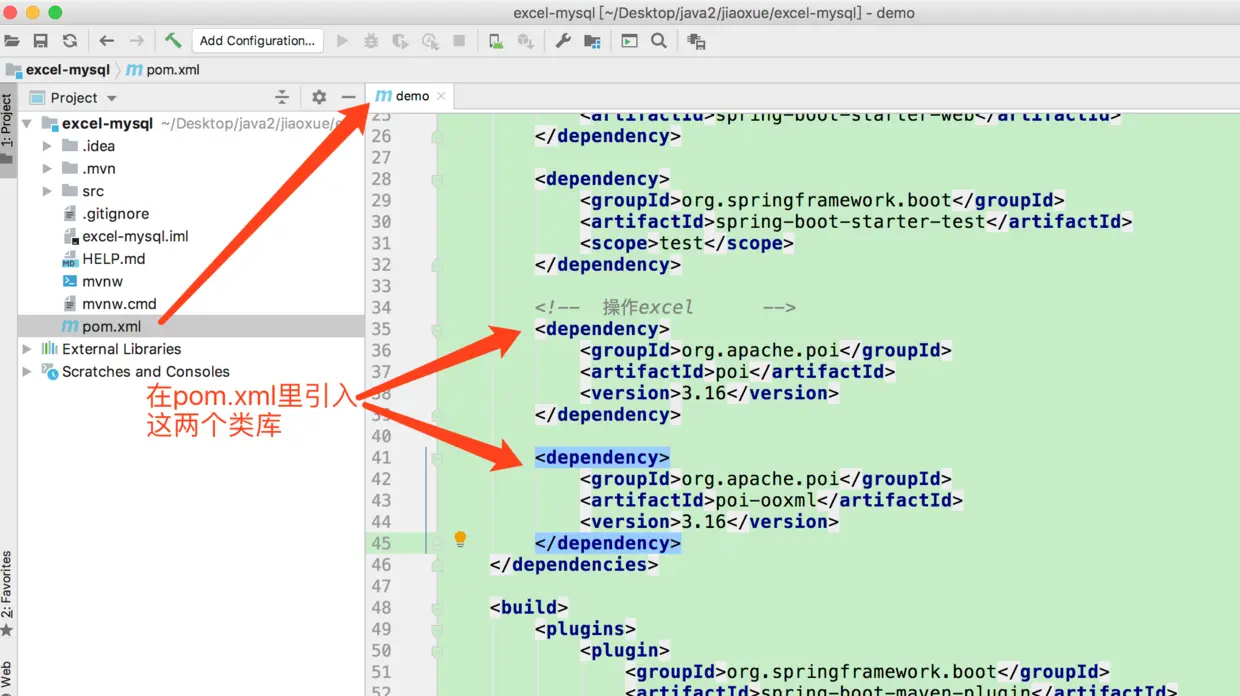The image size is (1240, 696).
Task: Close the demo editor tab
Action: click(x=441, y=96)
